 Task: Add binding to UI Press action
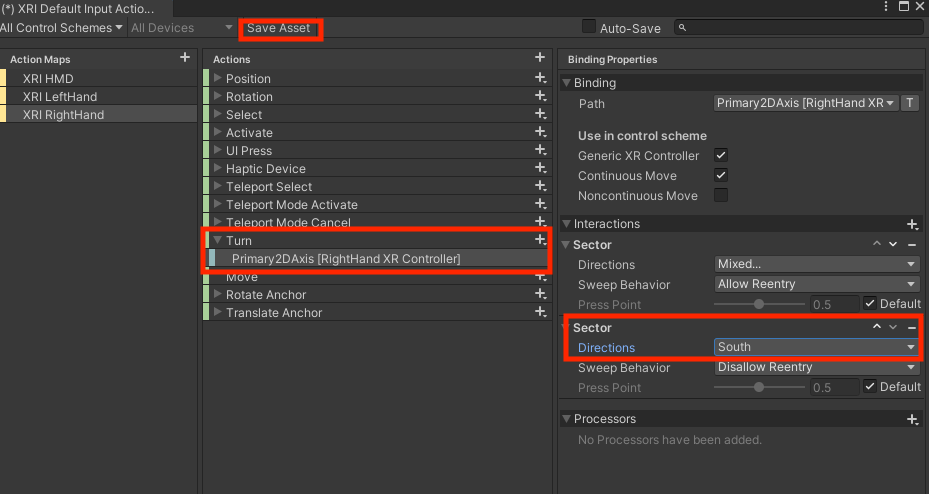(540, 150)
